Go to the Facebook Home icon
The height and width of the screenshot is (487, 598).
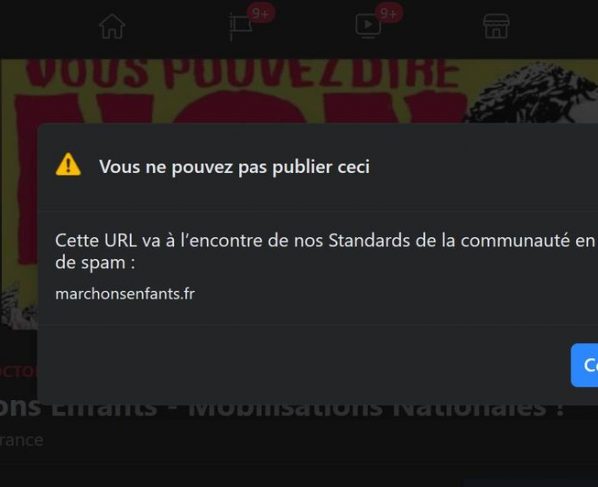tap(112, 26)
